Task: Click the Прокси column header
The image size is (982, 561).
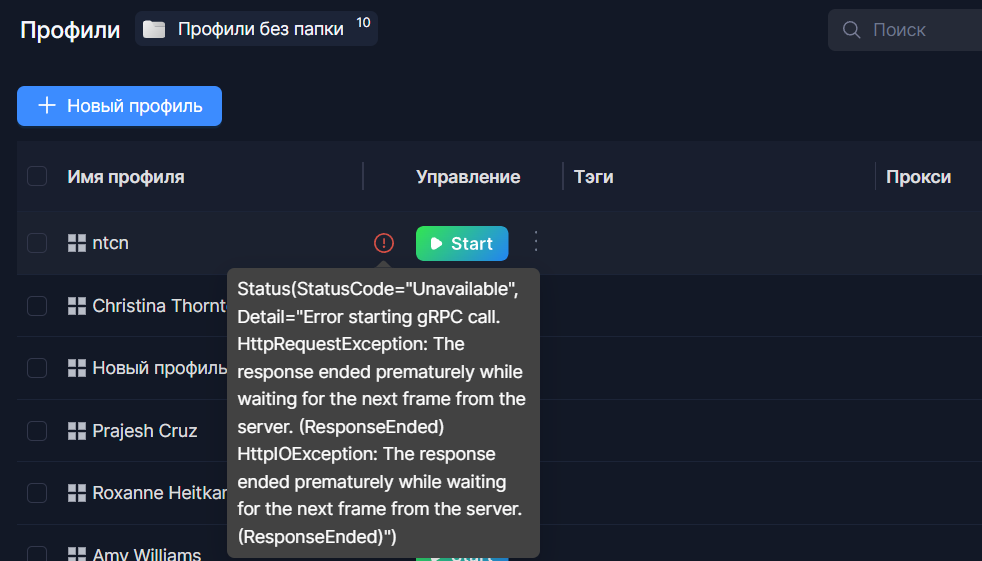Action: (x=918, y=177)
